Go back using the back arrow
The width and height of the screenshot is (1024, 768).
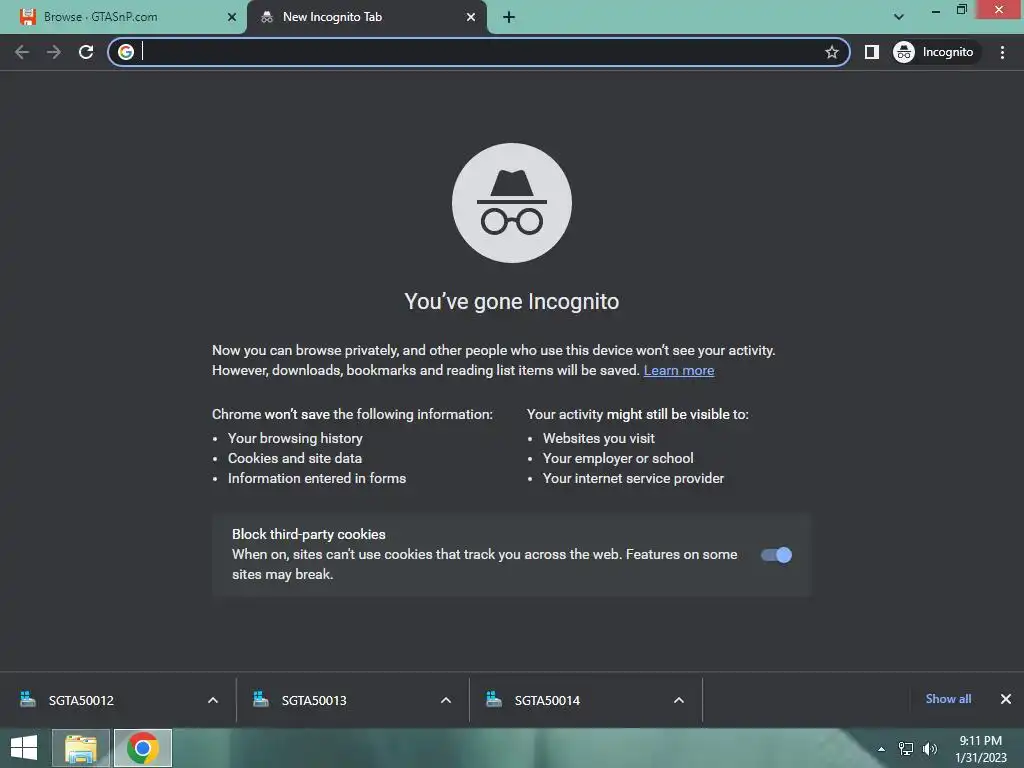tap(22, 52)
